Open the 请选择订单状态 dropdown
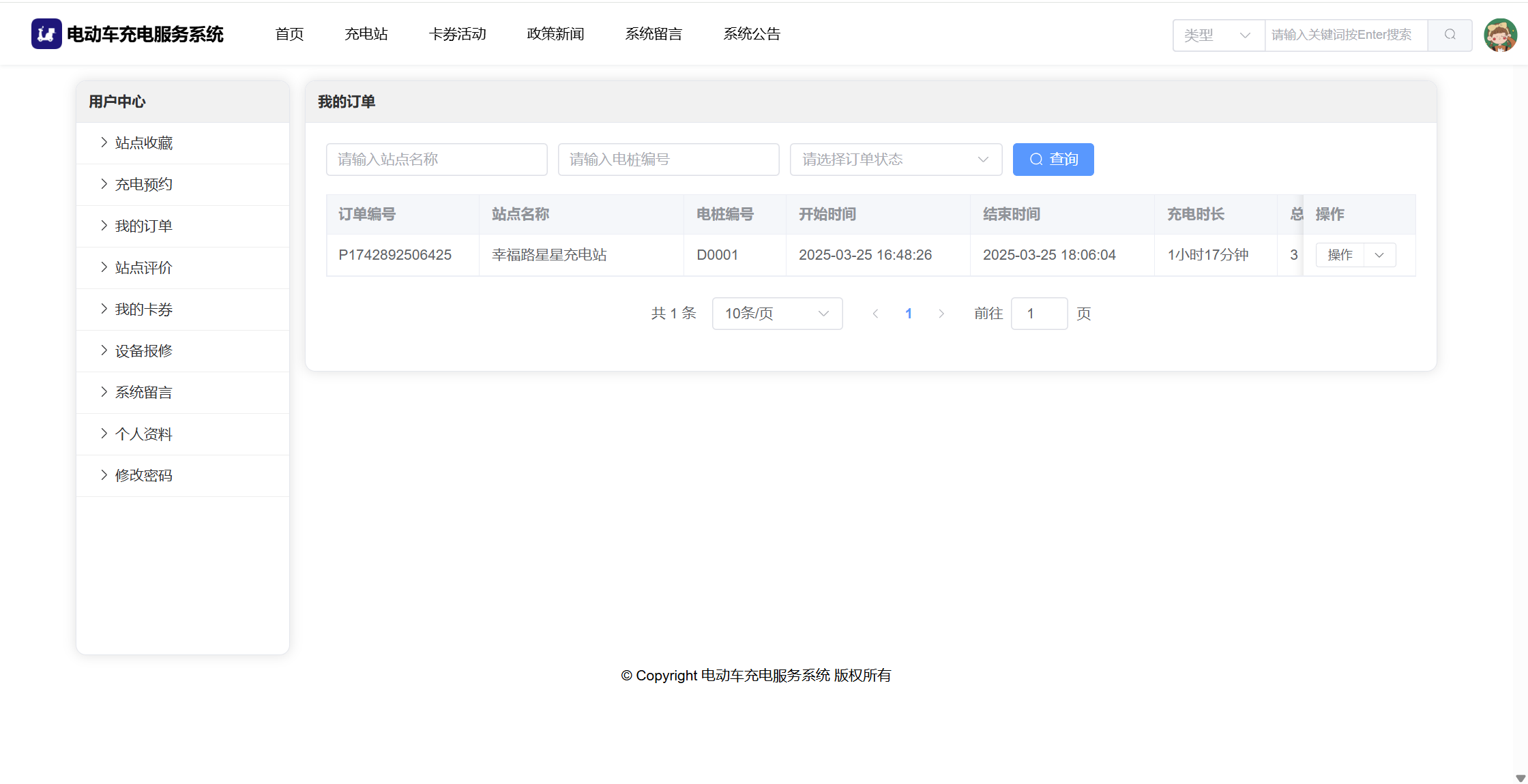This screenshot has height=784, width=1528. tap(895, 160)
